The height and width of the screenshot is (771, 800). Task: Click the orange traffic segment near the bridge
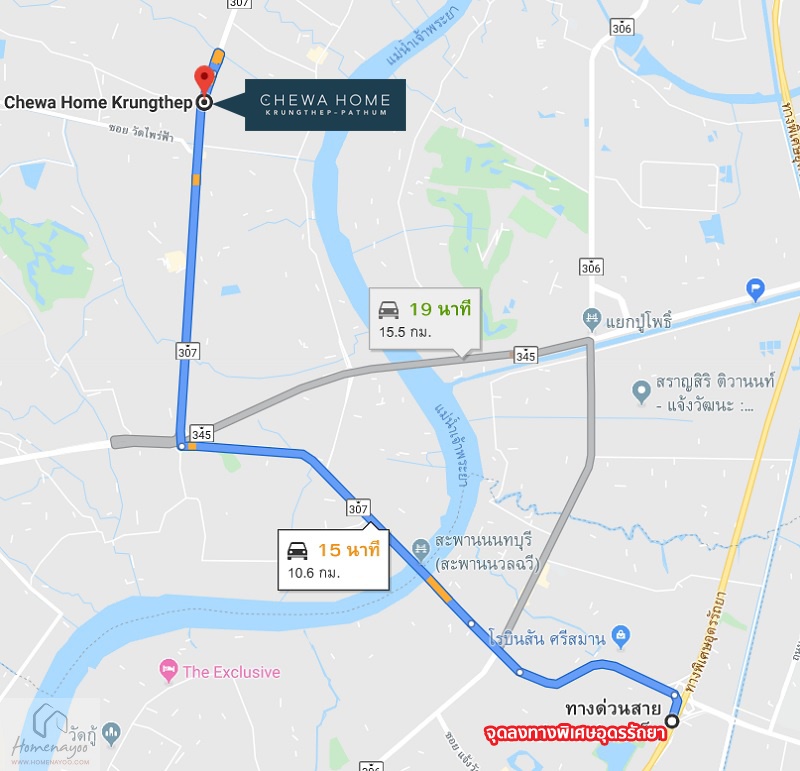click(439, 589)
